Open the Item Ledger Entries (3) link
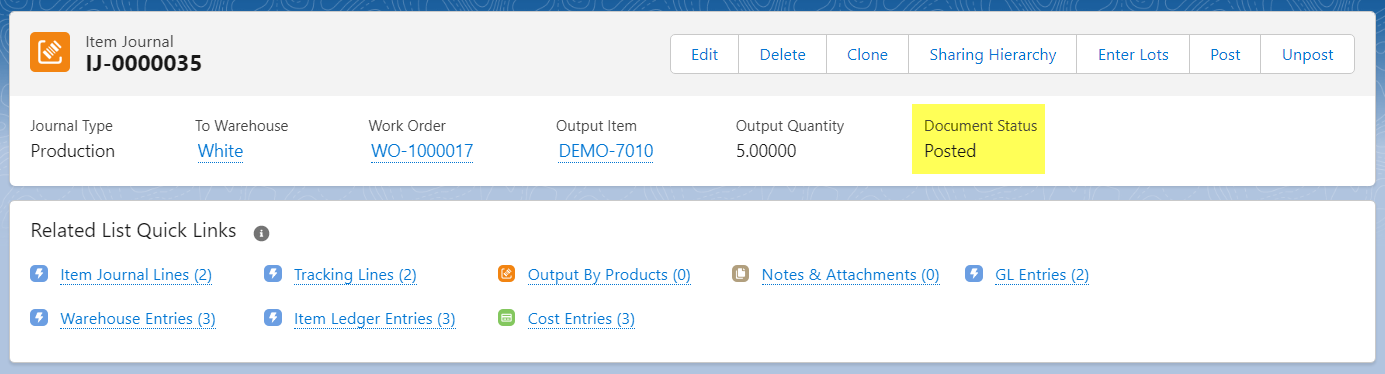The height and width of the screenshot is (374, 1385). (375, 319)
